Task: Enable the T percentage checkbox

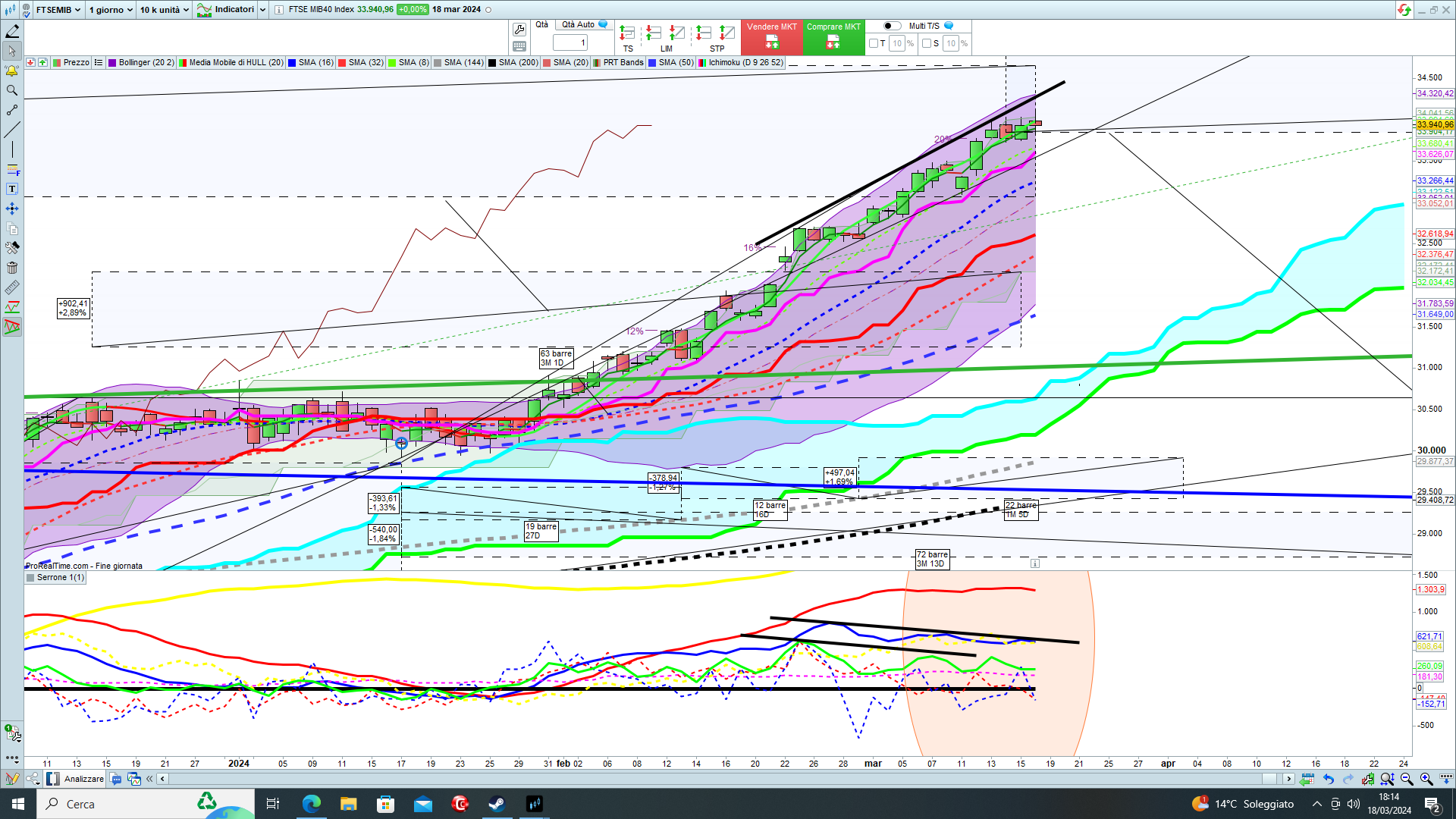Action: 874,43
